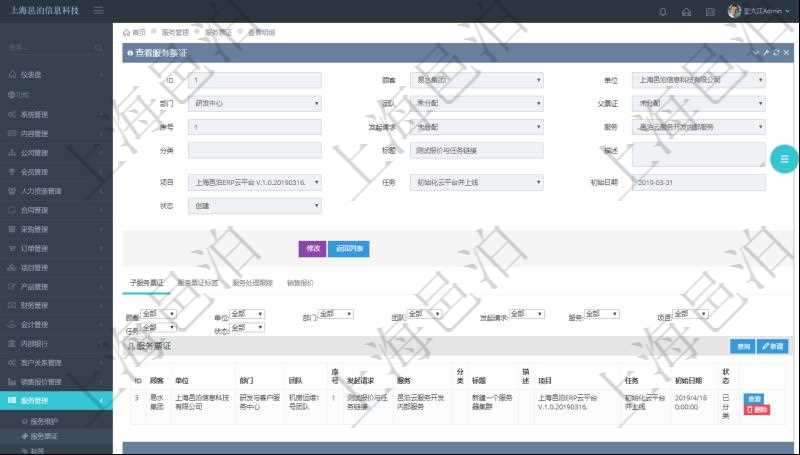
Task: Toggle the sidebar hamburger menu
Action: 97,11
